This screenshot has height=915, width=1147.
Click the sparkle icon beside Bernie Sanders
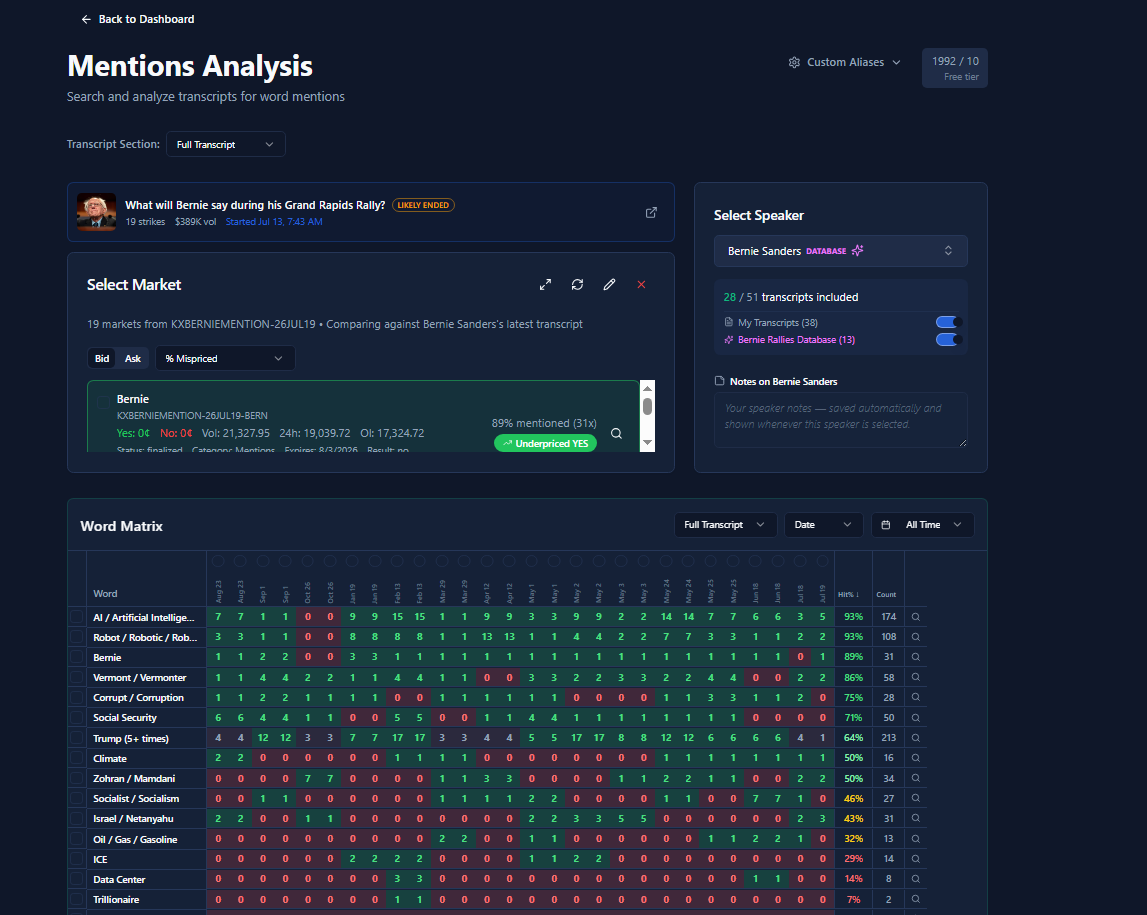click(857, 250)
